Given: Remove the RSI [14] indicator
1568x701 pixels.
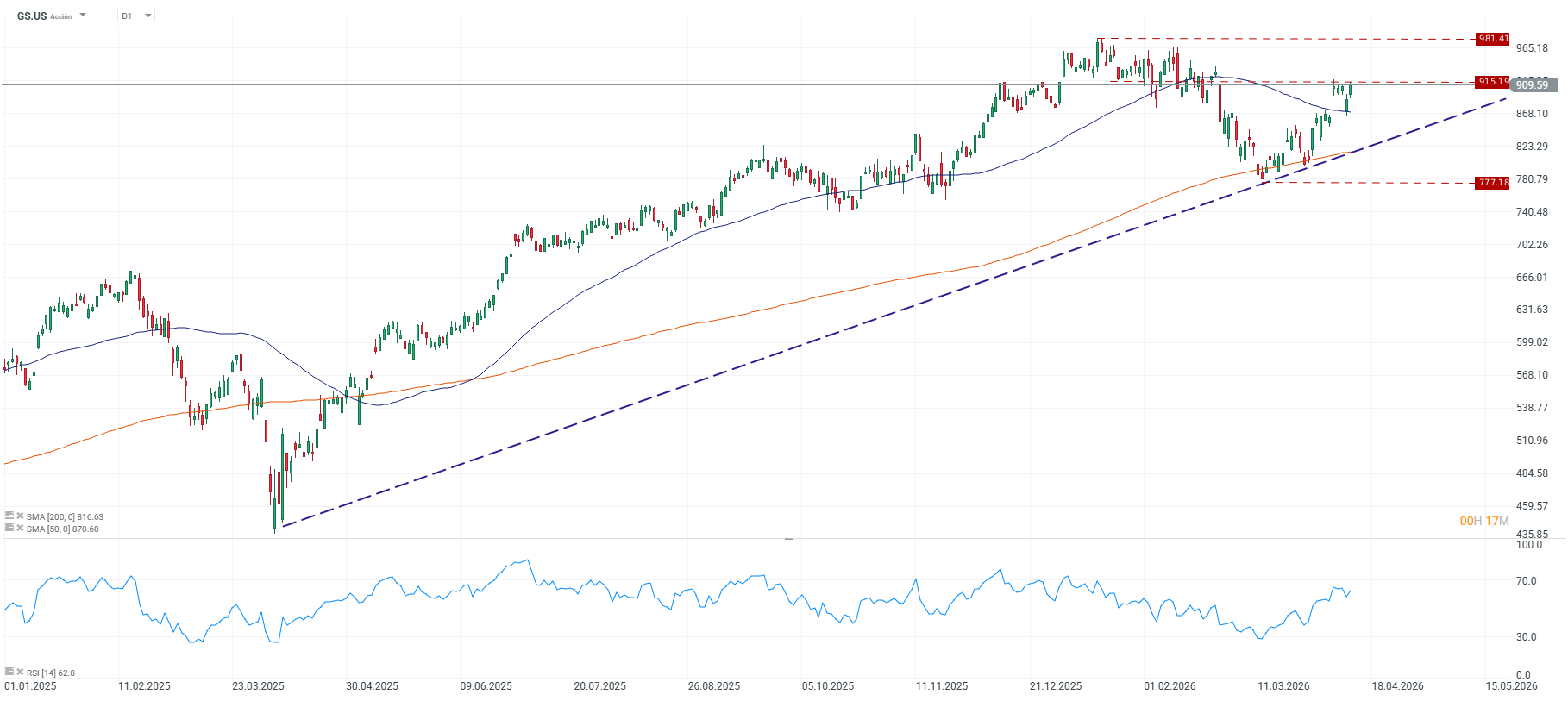Looking at the screenshot, I should click(20, 673).
